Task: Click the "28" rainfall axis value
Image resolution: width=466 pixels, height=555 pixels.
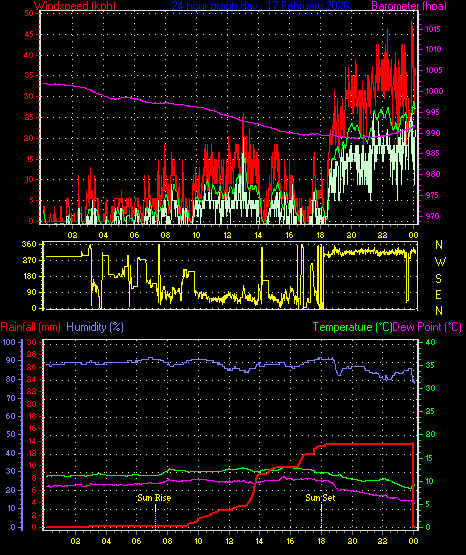Action: 32,355
